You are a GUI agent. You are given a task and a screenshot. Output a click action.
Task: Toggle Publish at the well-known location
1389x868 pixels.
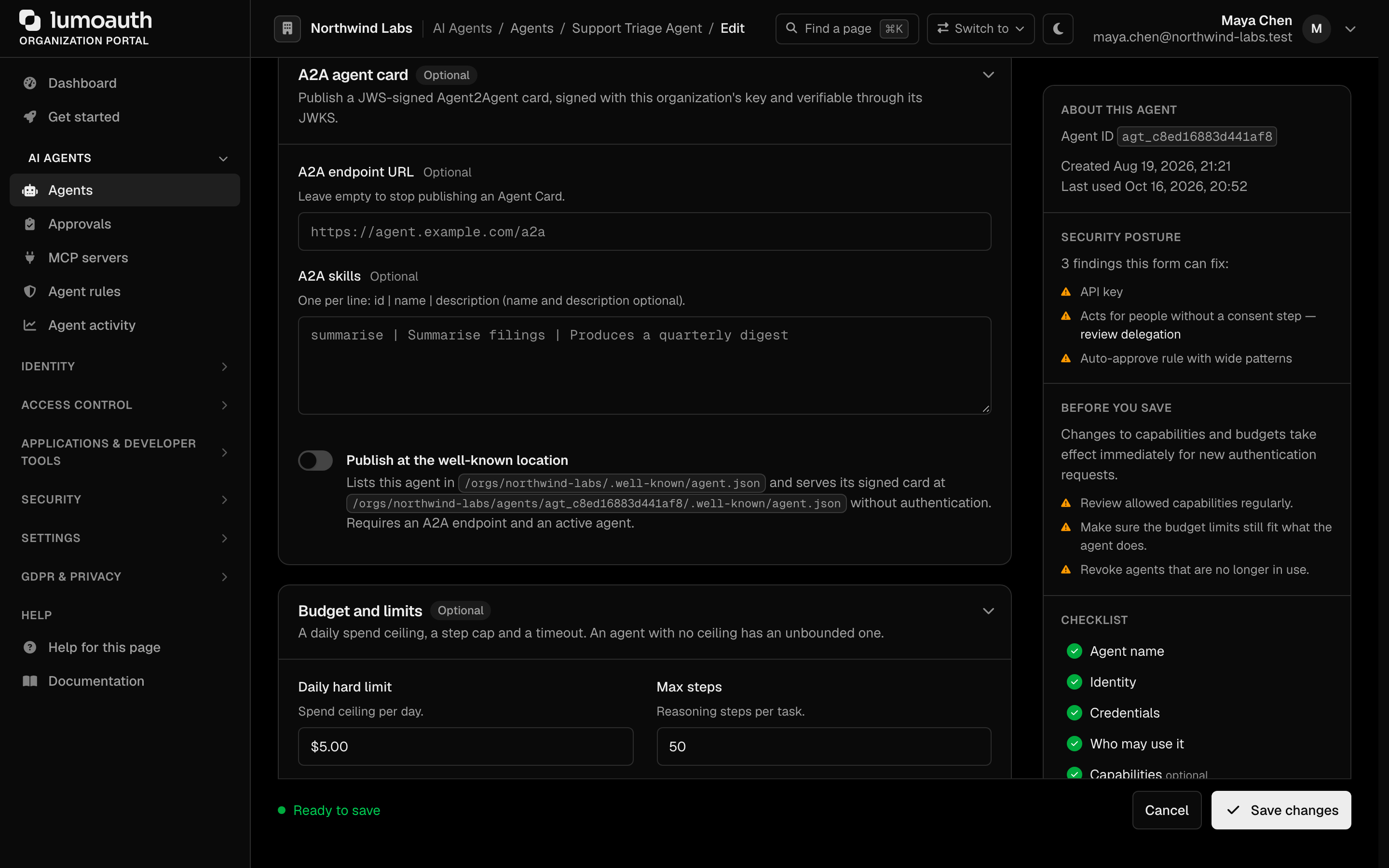tap(315, 460)
